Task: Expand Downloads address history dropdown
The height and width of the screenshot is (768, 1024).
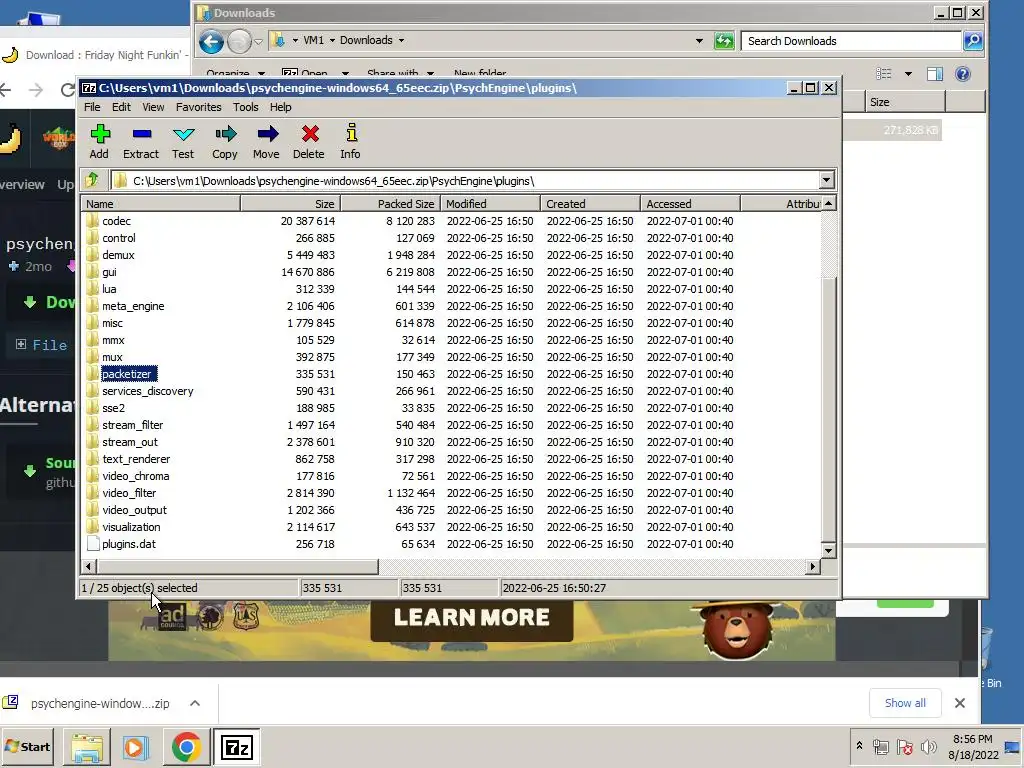Action: 699,40
